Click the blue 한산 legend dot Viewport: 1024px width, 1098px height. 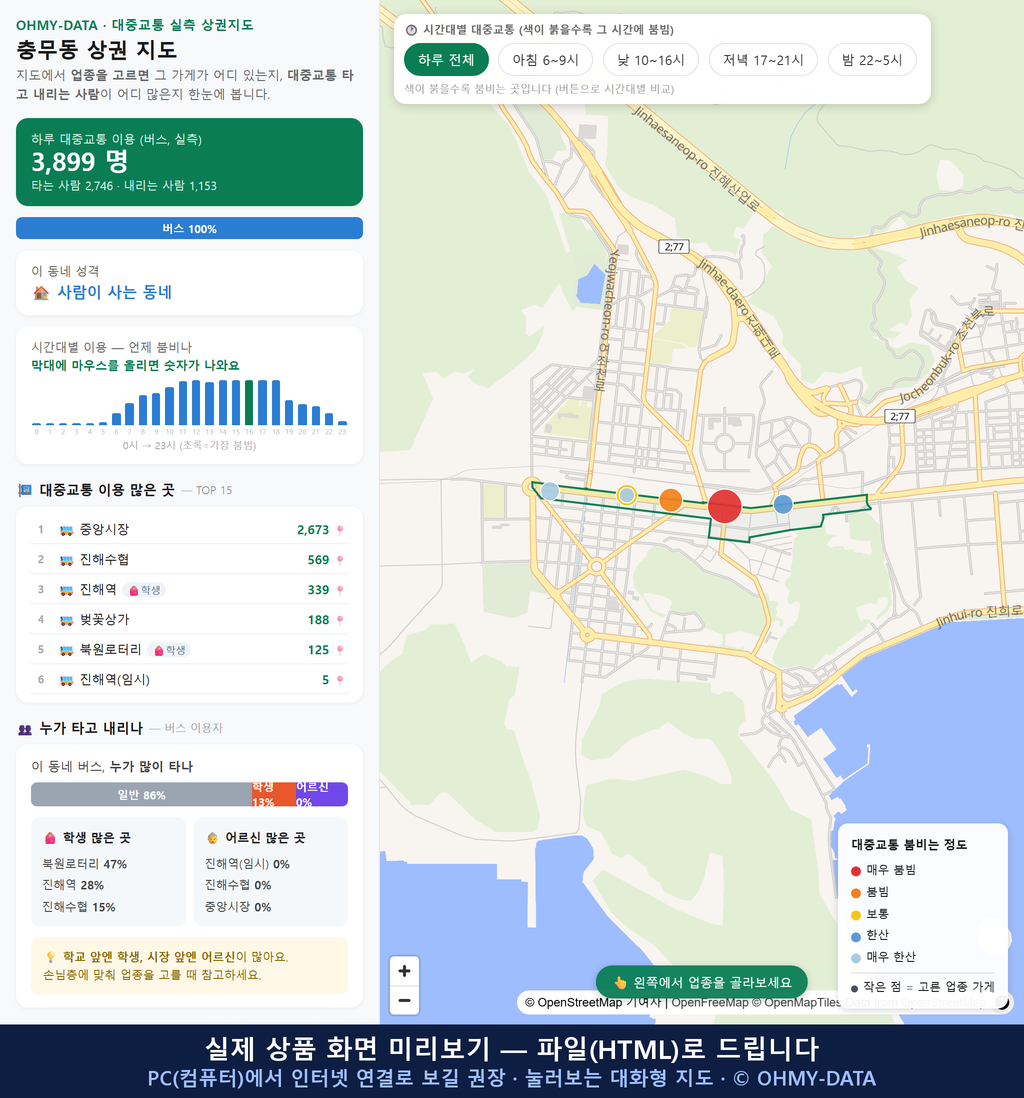point(855,936)
